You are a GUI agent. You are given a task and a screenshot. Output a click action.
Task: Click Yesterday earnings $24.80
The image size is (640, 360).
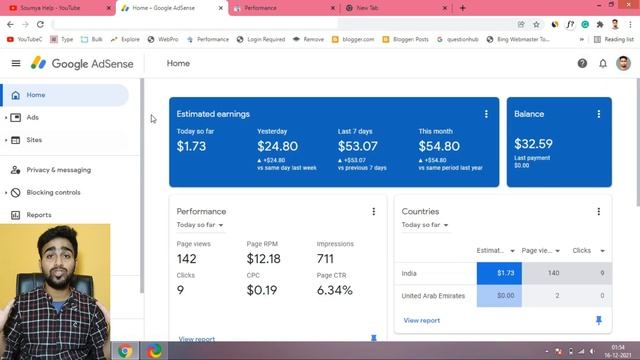278,146
